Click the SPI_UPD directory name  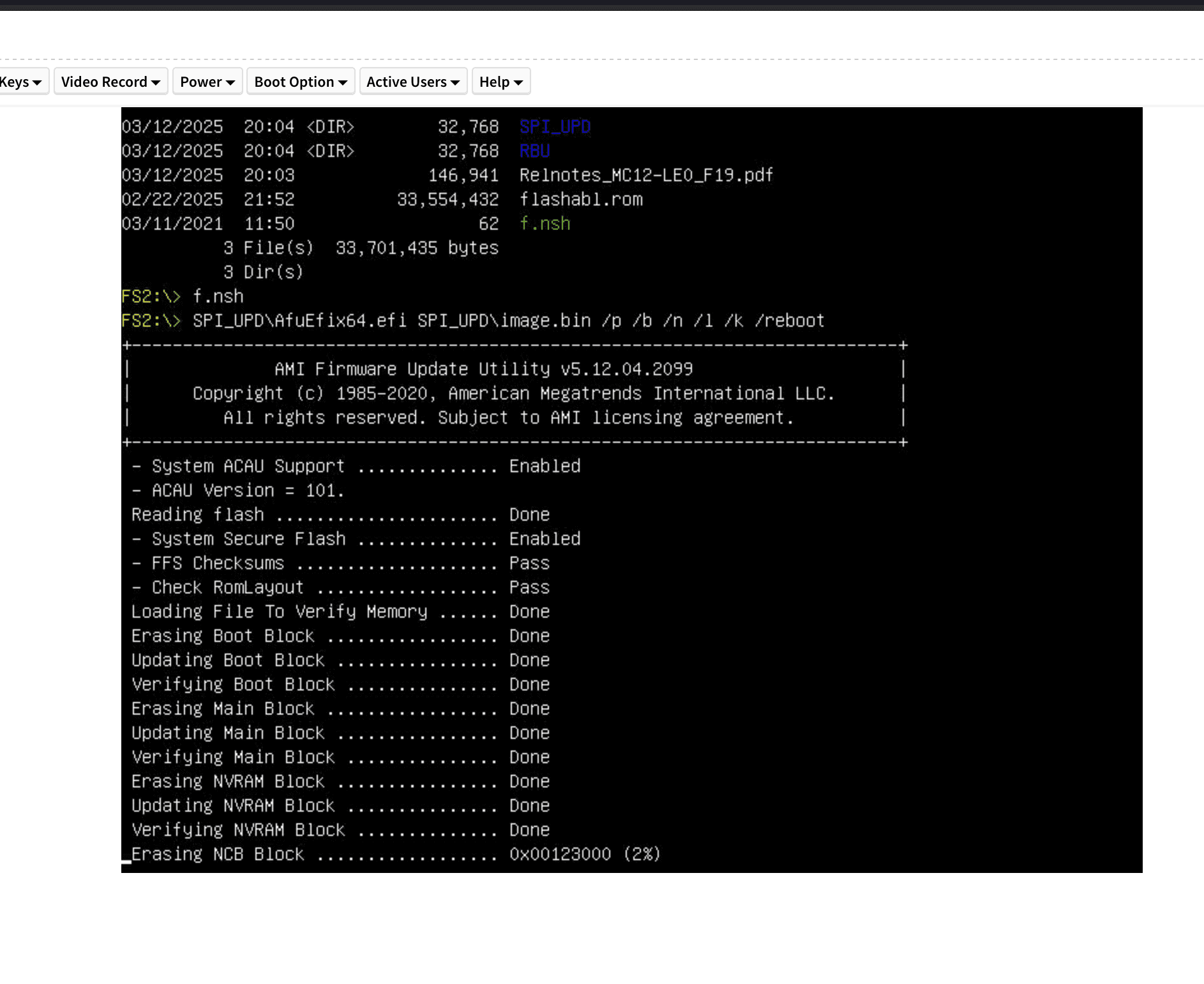[x=555, y=127]
